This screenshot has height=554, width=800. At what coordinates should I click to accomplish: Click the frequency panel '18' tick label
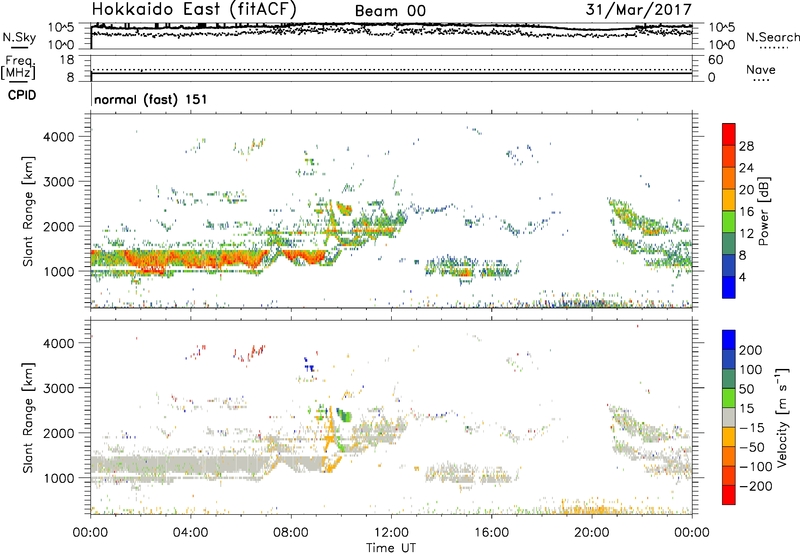click(67, 60)
